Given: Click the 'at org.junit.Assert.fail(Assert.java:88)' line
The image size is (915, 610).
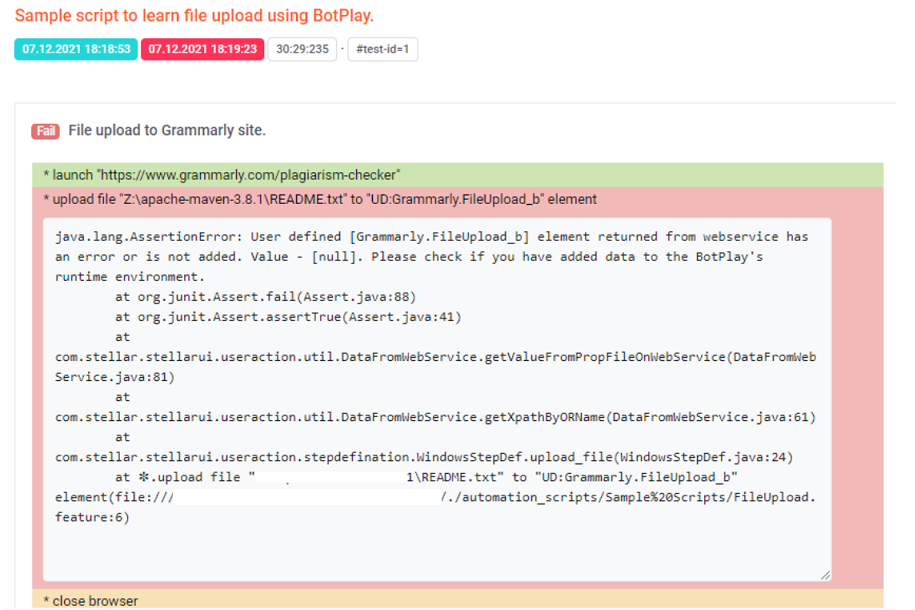Looking at the screenshot, I should tap(266, 297).
